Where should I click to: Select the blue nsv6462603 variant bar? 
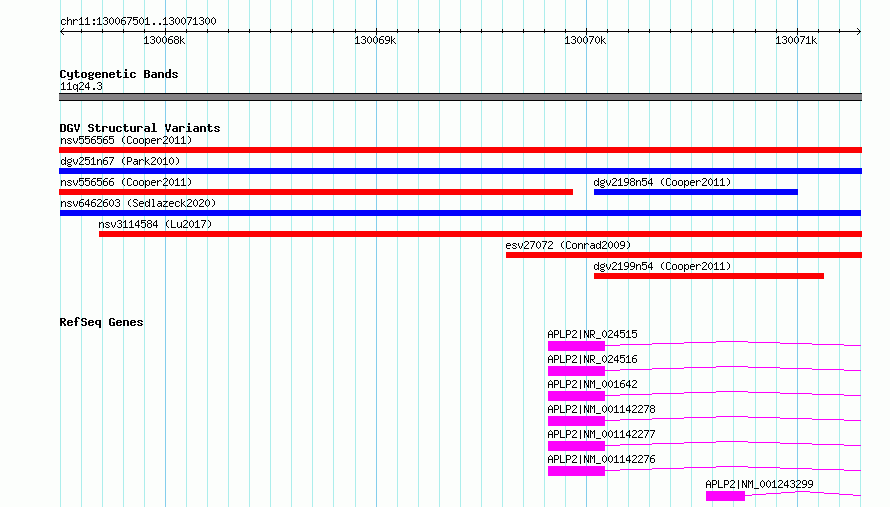(x=460, y=213)
